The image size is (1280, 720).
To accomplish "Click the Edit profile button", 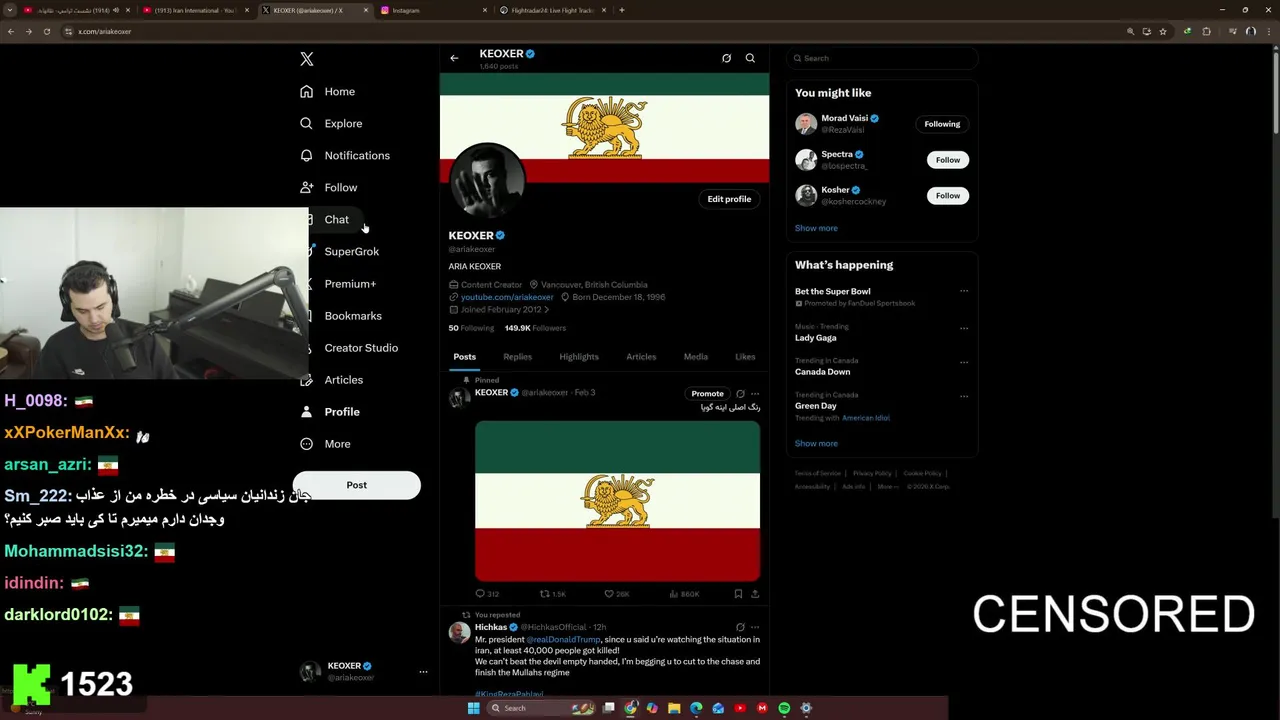I will point(729,199).
